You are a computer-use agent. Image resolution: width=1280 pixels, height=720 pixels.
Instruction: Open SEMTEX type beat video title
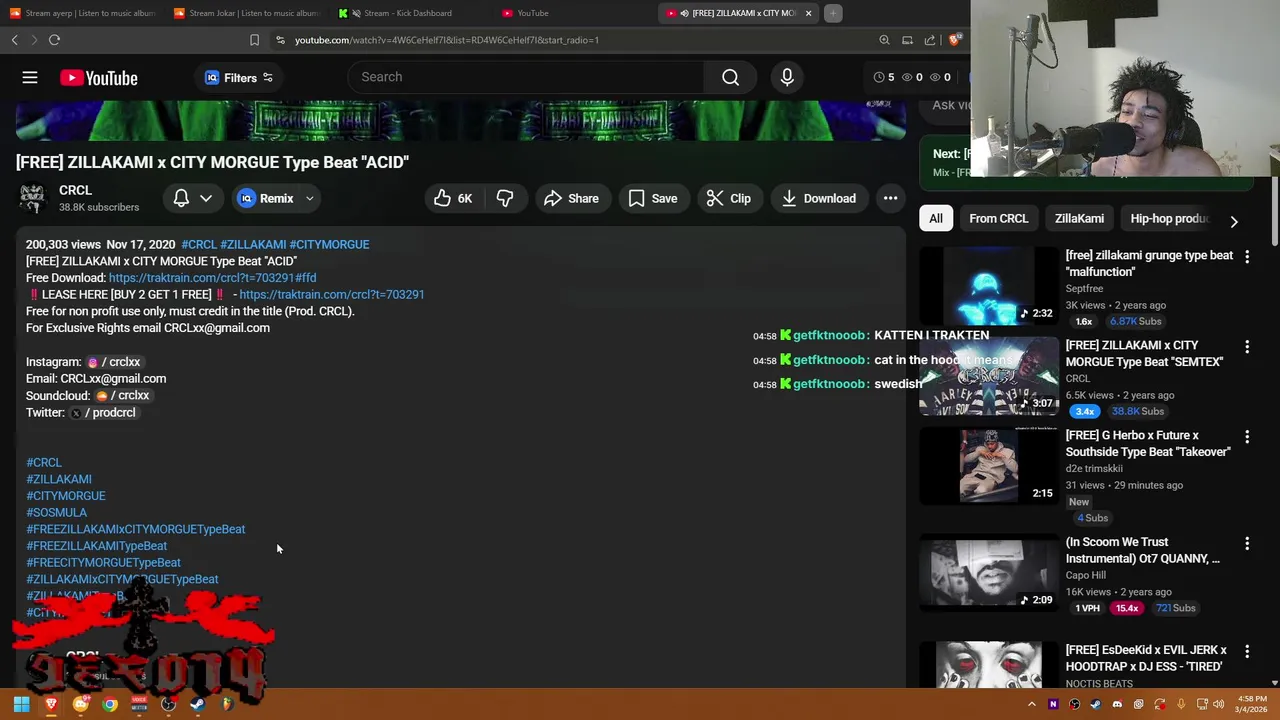point(1144,353)
